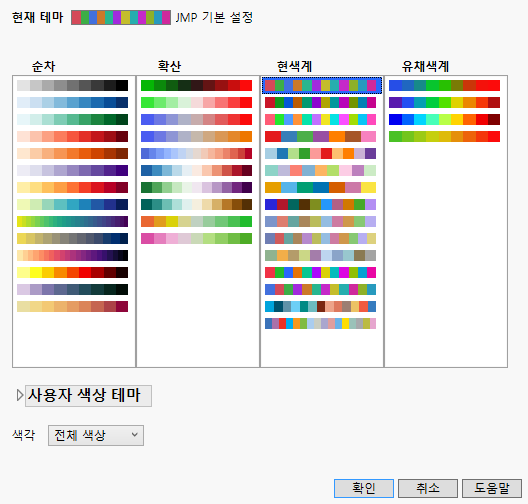Choose the green-white-purple diverging theme
The height and width of the screenshot is (504, 528).
click(x=196, y=188)
